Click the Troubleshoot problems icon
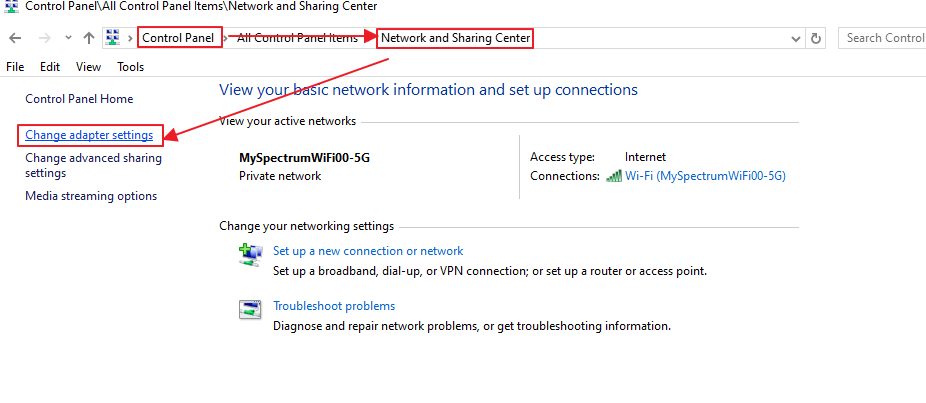 pos(250,309)
